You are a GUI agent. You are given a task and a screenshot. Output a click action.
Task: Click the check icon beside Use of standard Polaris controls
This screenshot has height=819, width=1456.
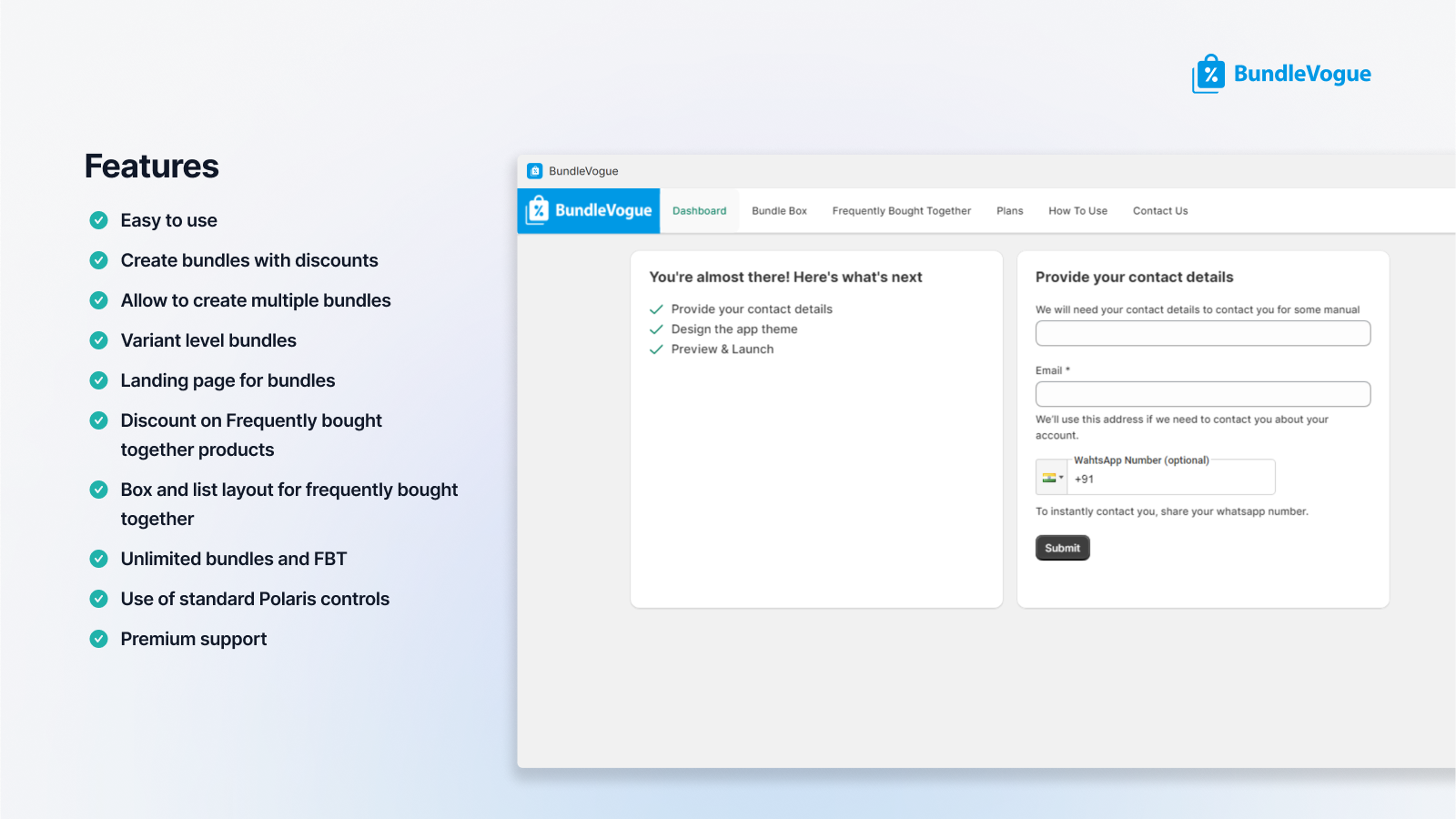point(99,599)
